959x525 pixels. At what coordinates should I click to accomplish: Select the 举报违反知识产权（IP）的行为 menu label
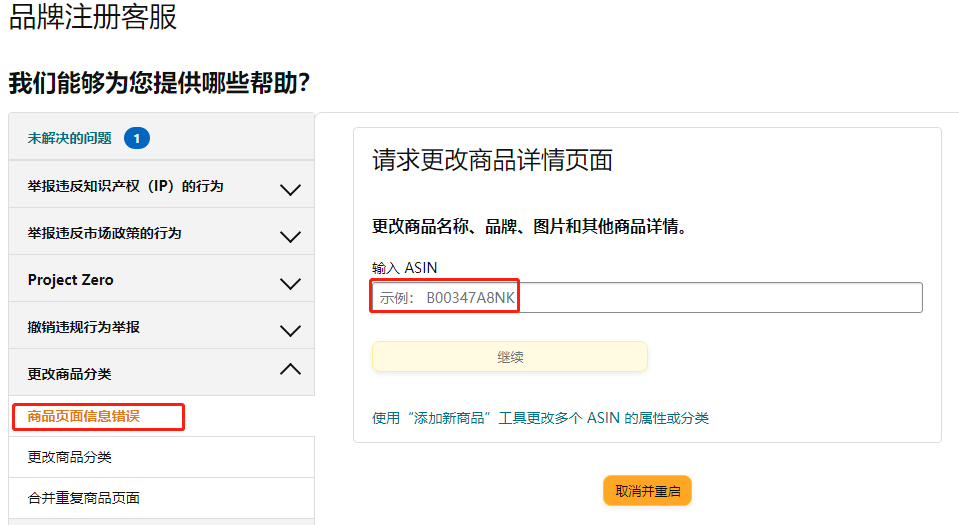(125, 186)
